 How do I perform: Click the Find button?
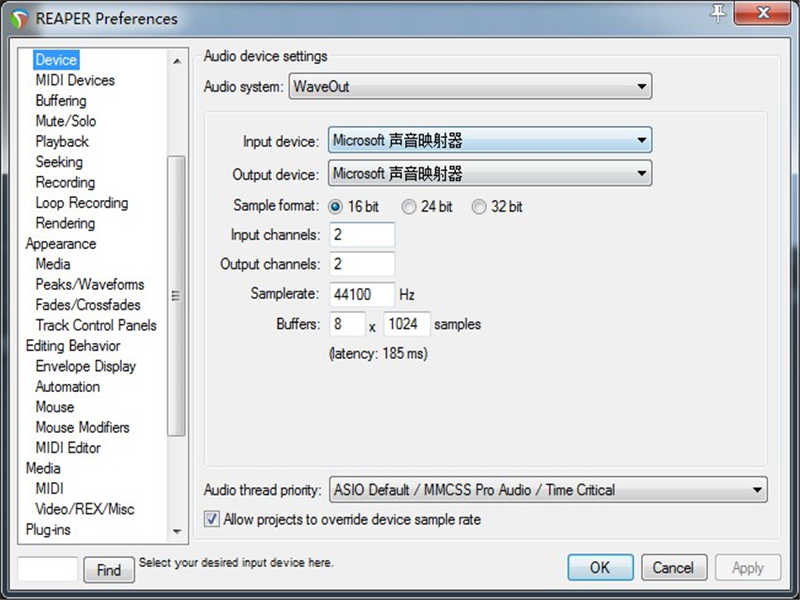pyautogui.click(x=109, y=570)
